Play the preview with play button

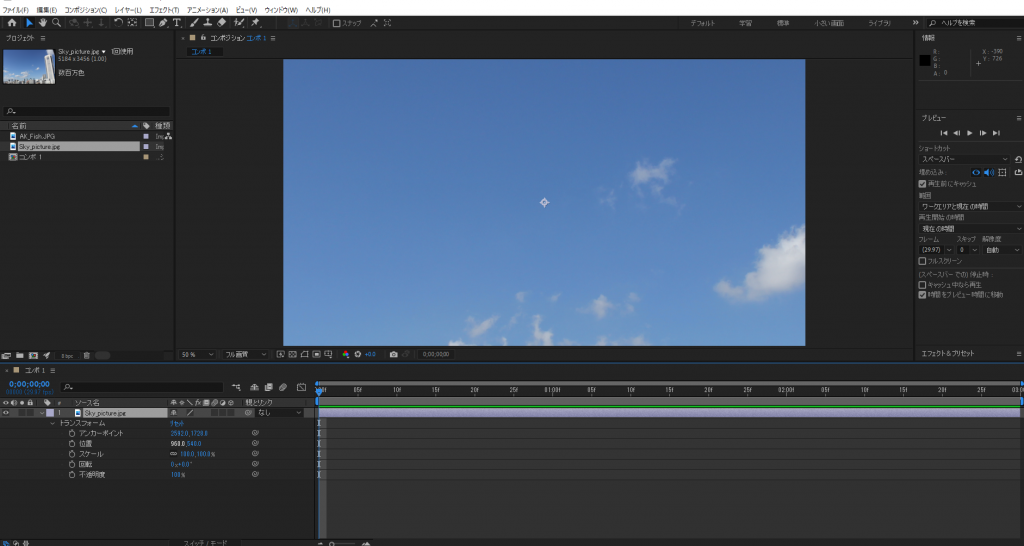[x=970, y=133]
